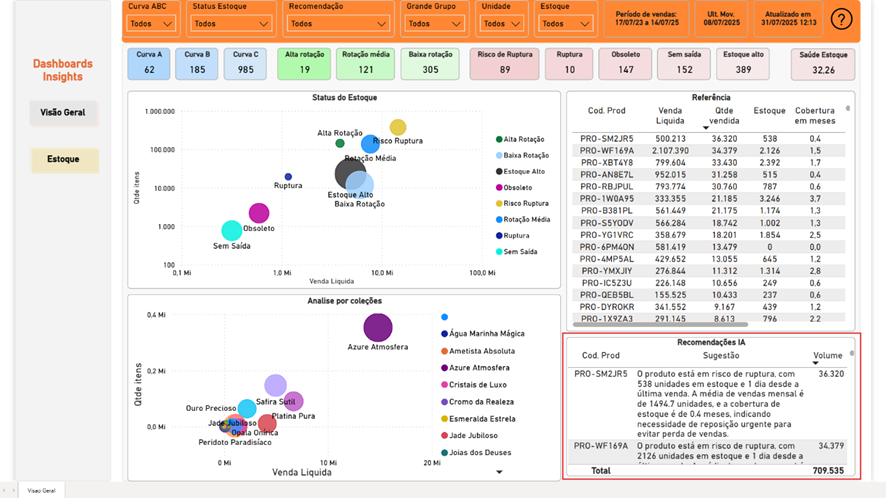Click the Sem Saída cyan bubble
The width and height of the screenshot is (886, 498).
[x=231, y=231]
